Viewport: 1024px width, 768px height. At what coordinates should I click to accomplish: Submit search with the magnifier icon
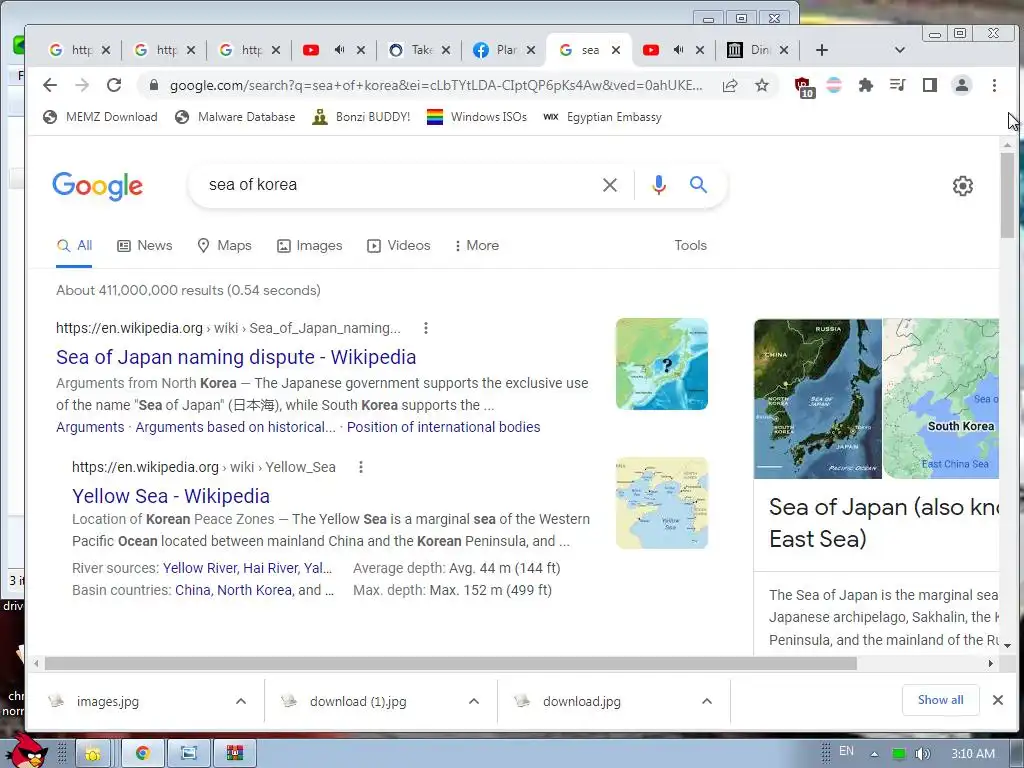[698, 185]
